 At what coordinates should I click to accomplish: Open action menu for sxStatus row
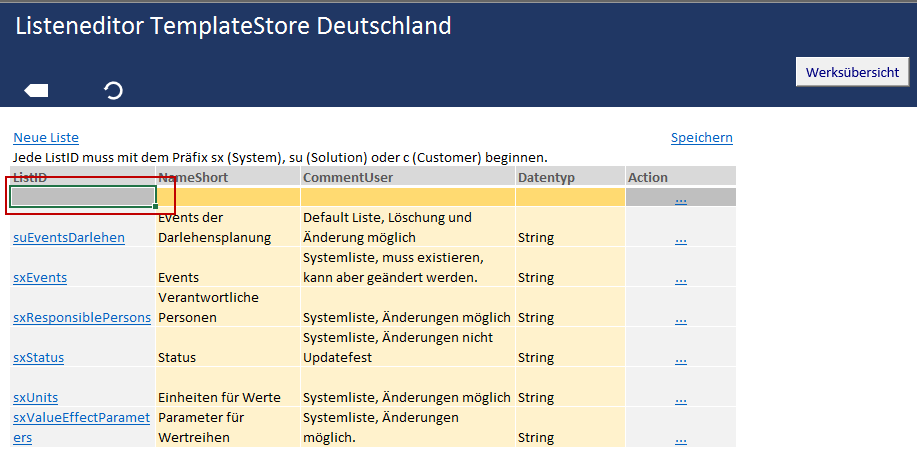[681, 358]
